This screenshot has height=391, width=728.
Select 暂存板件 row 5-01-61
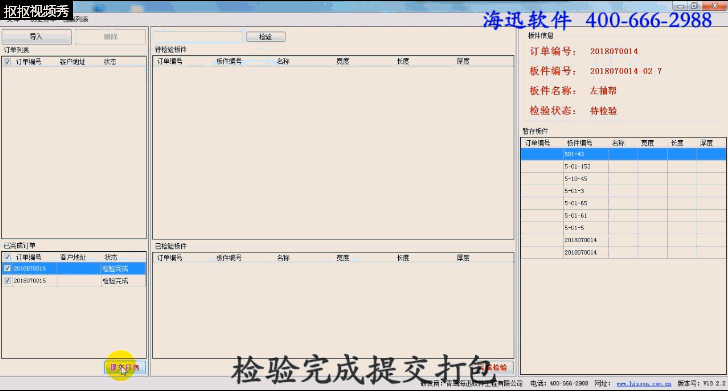coord(623,215)
